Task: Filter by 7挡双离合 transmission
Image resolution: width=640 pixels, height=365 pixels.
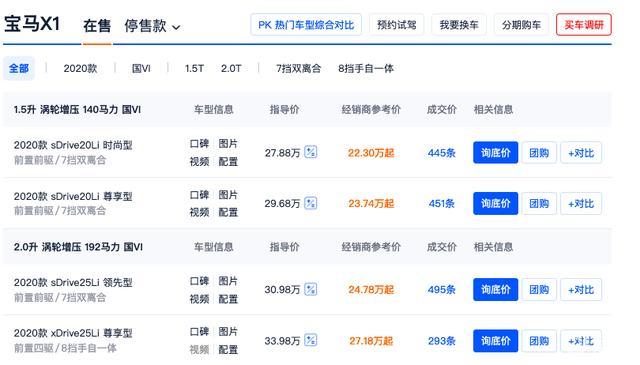Action: point(298,68)
